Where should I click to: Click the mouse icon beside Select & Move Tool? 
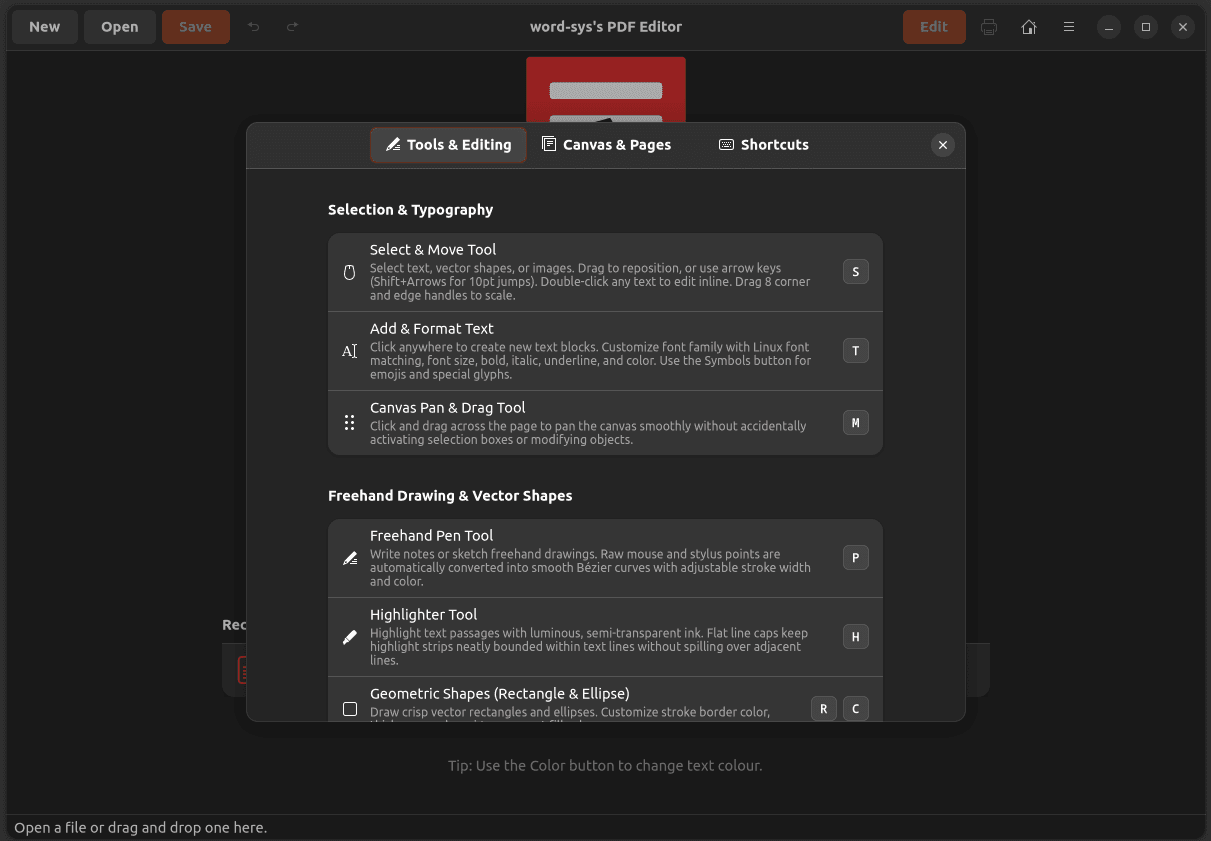tap(349, 272)
